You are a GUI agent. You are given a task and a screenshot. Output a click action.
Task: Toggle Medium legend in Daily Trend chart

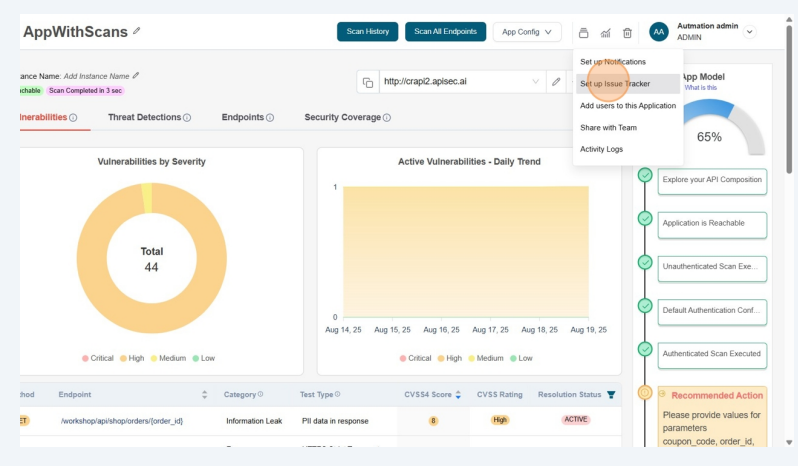coord(484,358)
